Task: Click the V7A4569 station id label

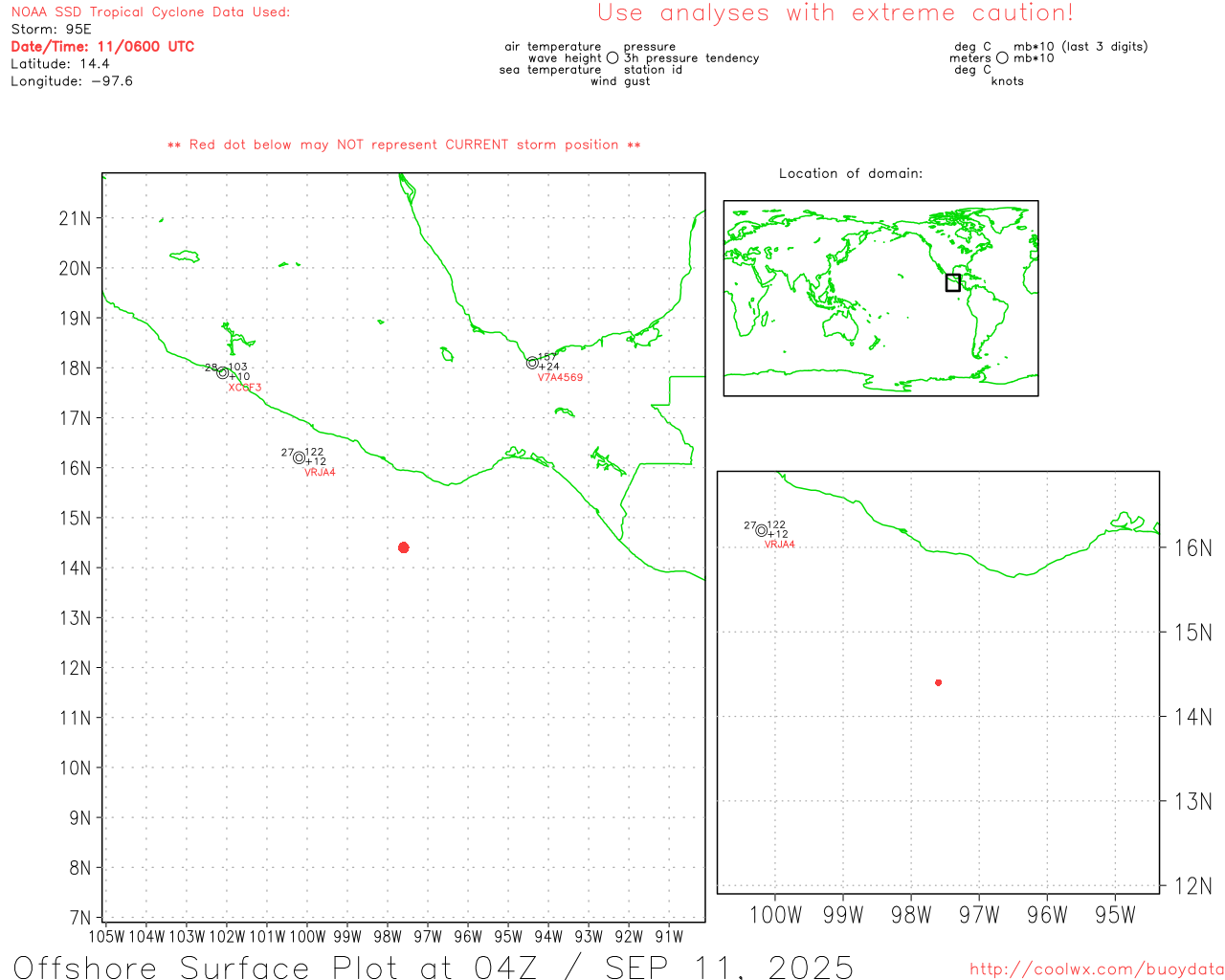Action: point(560,378)
